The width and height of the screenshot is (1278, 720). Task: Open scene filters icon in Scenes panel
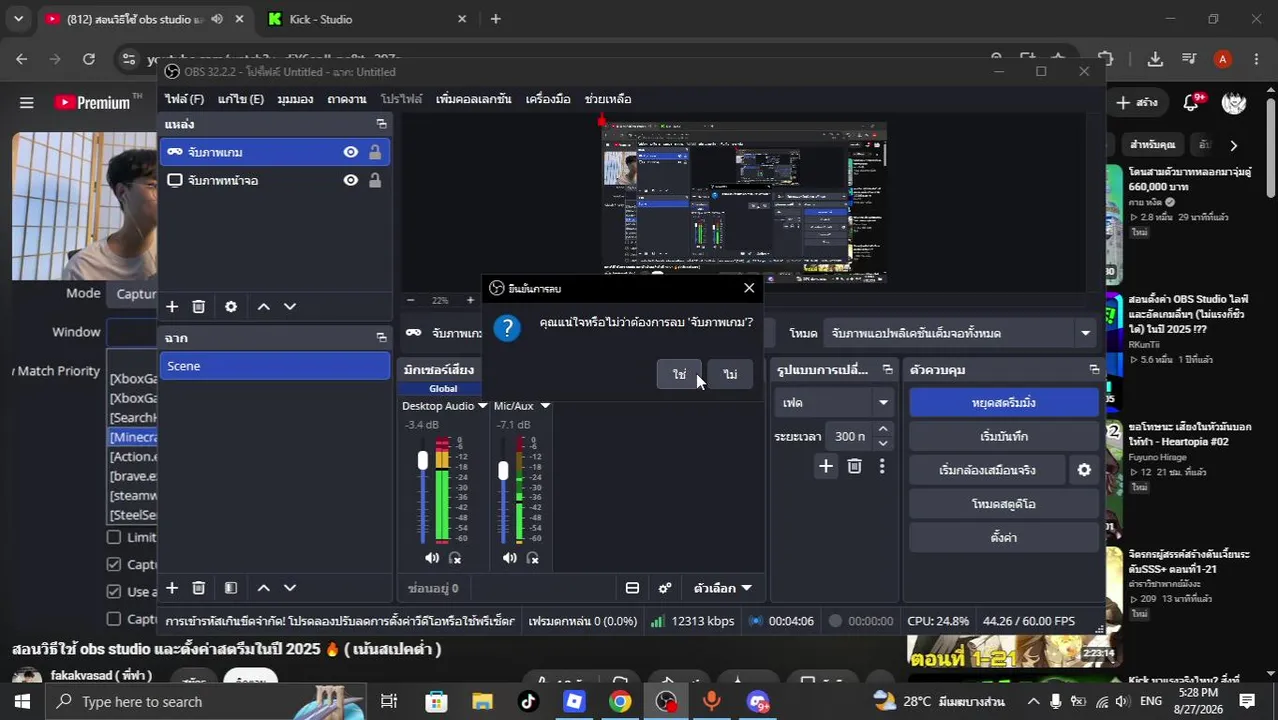(x=231, y=588)
